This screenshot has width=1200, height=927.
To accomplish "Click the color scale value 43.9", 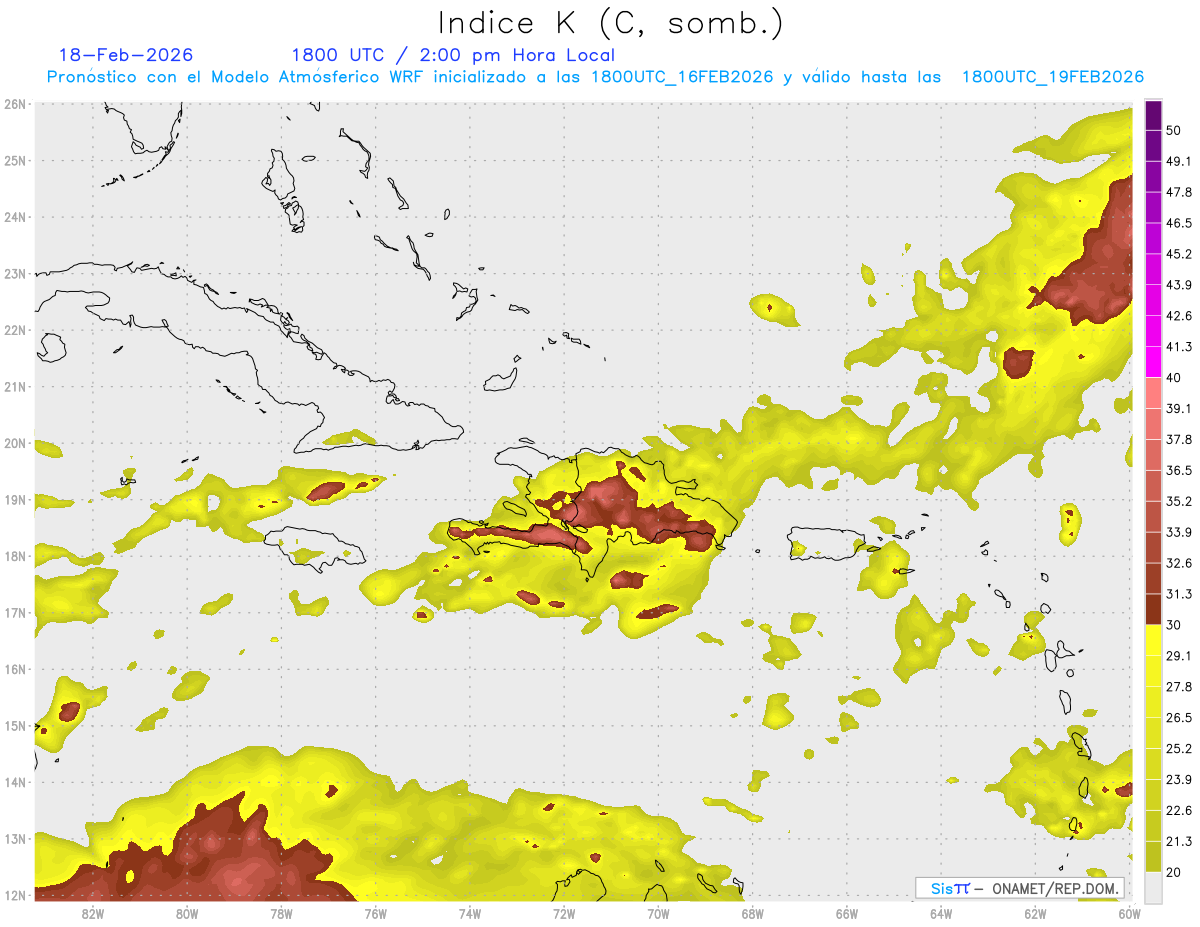I will (1178, 285).
